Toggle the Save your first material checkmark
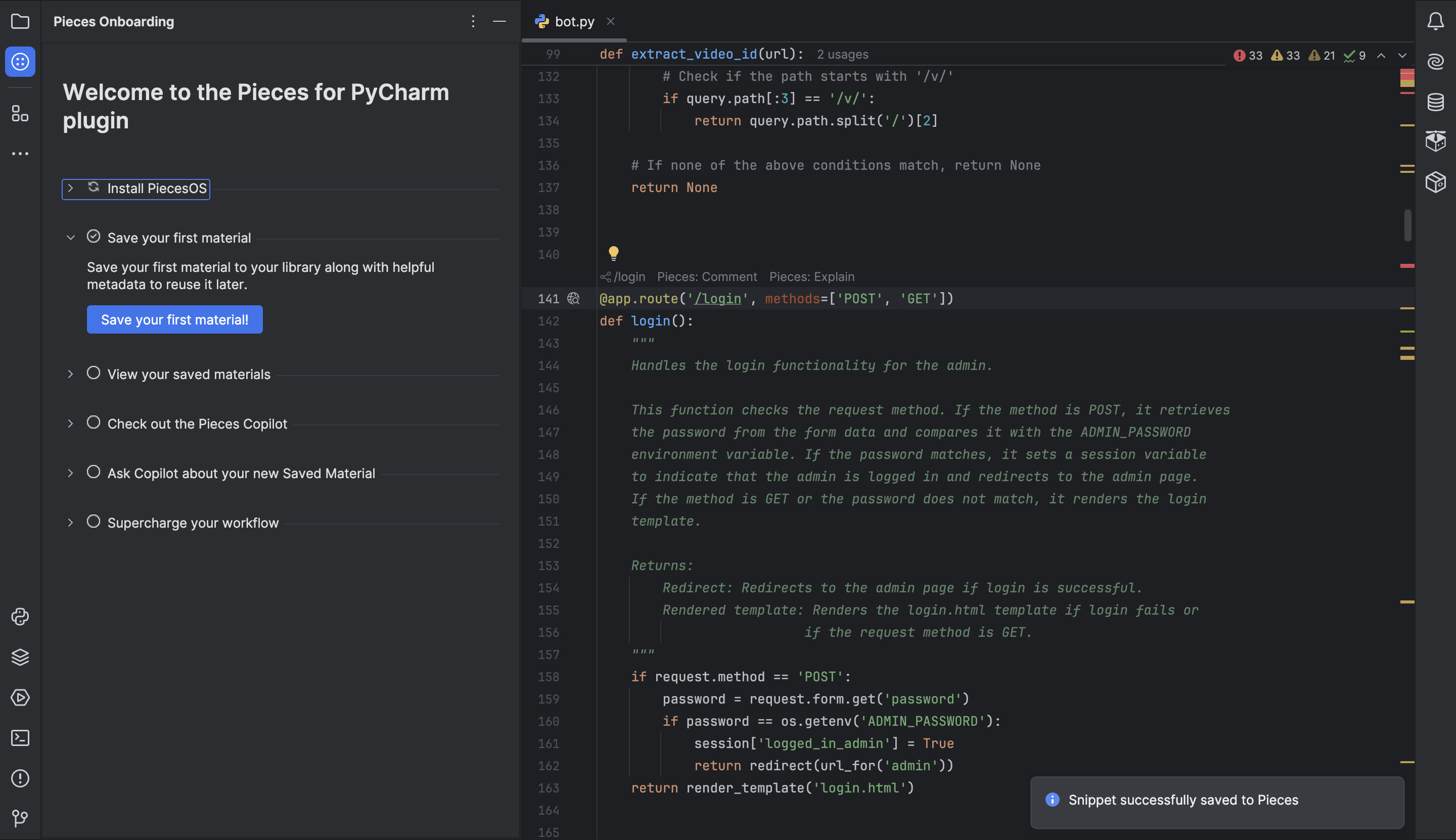The height and width of the screenshot is (840, 1456). click(x=94, y=237)
